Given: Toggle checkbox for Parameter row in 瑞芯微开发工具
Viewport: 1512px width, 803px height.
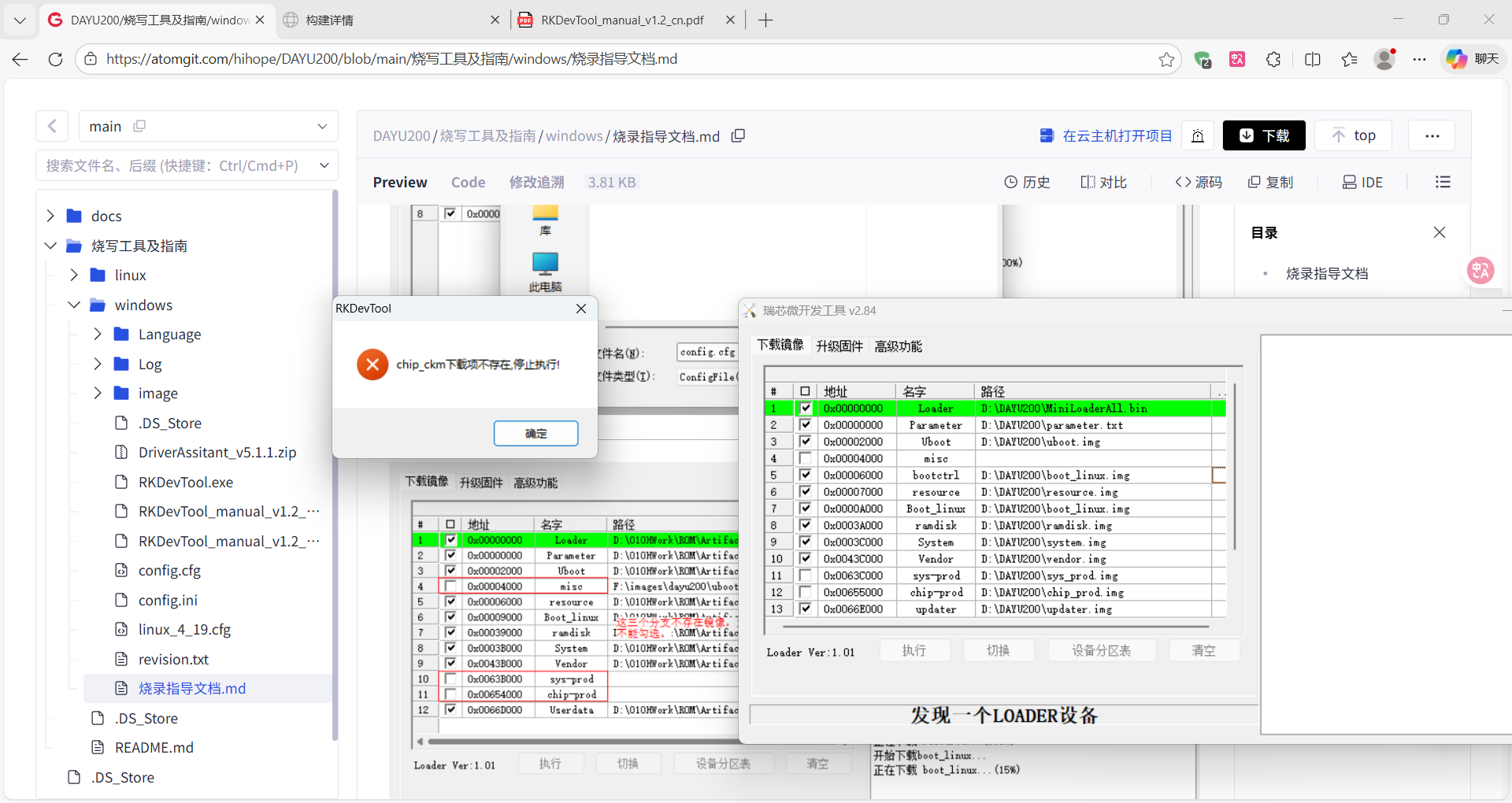Looking at the screenshot, I should tap(805, 424).
